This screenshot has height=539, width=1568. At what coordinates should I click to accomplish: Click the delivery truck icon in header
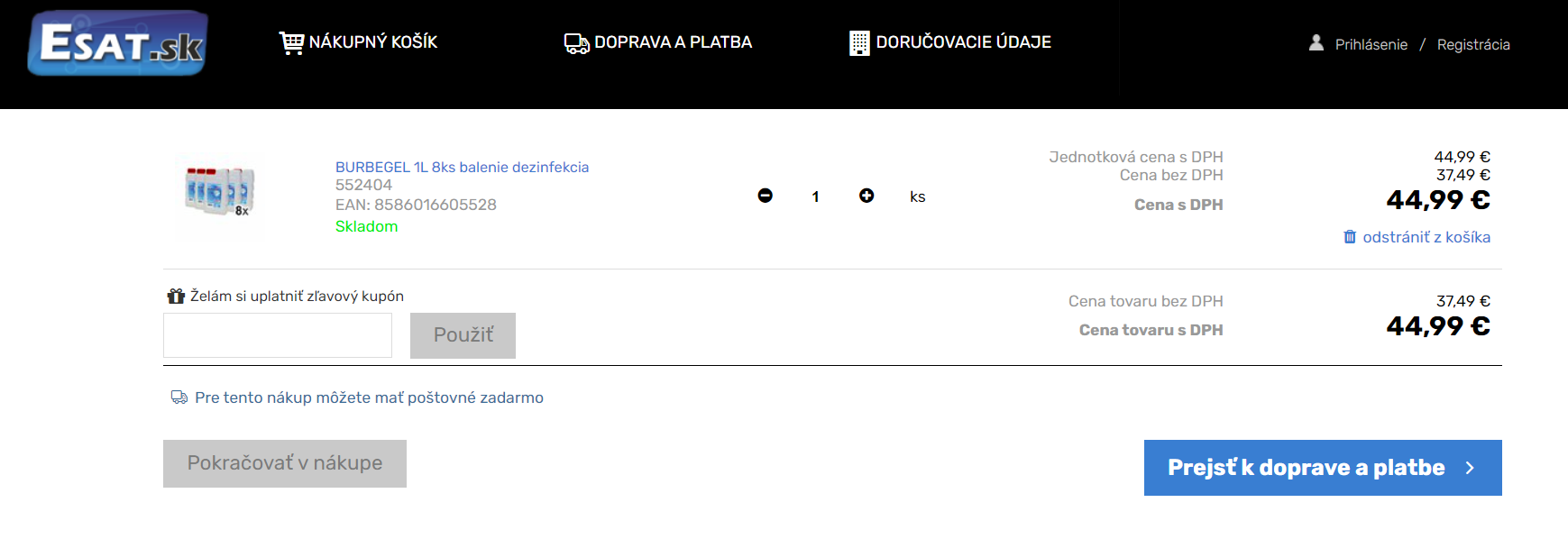pyautogui.click(x=576, y=42)
